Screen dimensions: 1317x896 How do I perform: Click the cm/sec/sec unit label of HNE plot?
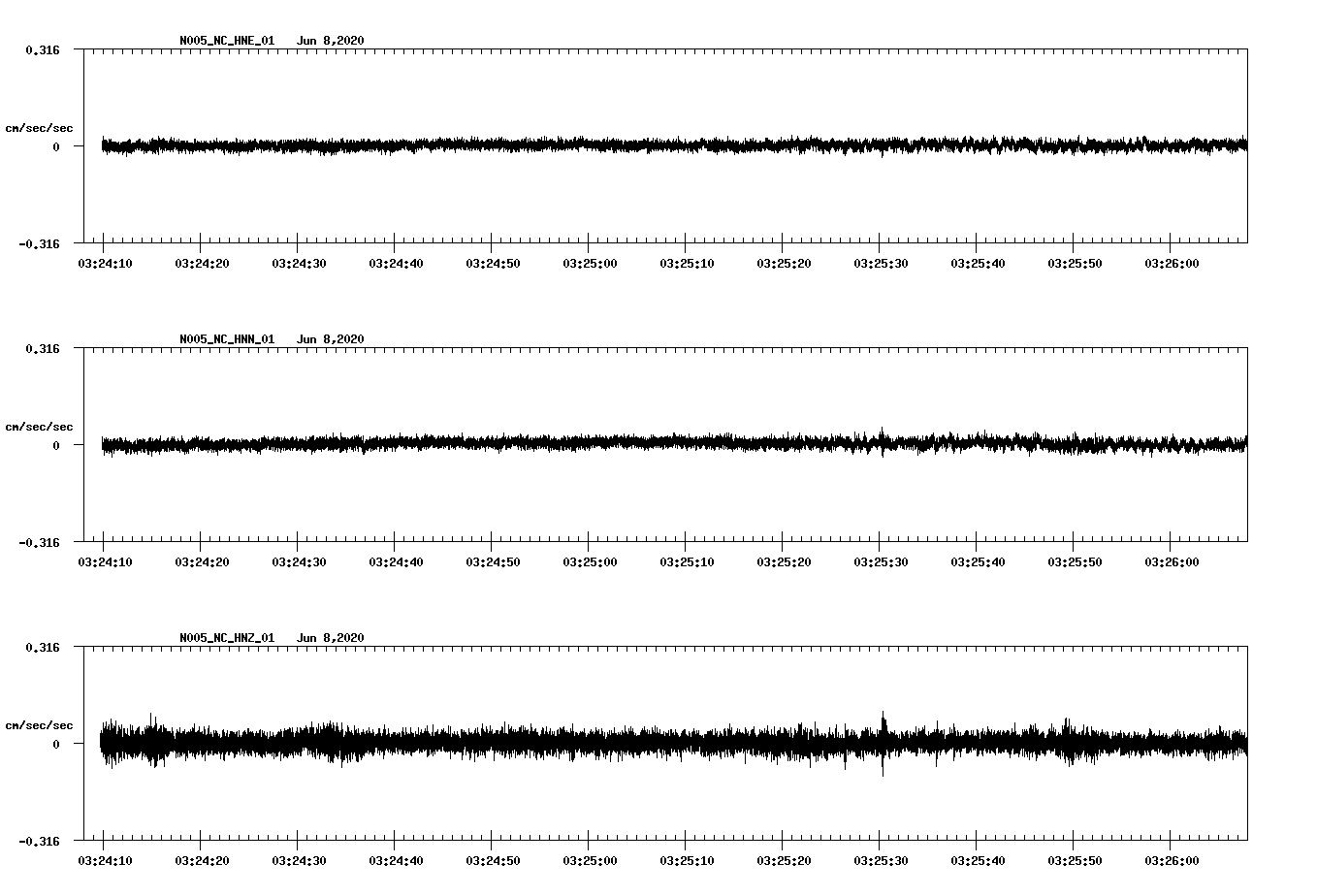pos(39,128)
